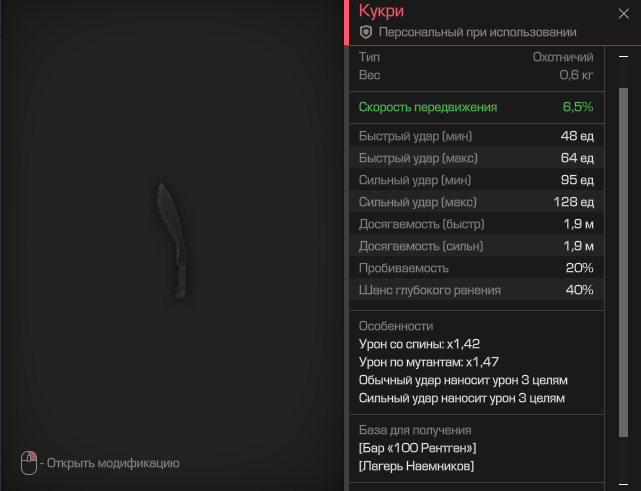Screen dimensions: 641x491
Task: Click the Сильный удар (макс) row
Action: (x=476, y=202)
